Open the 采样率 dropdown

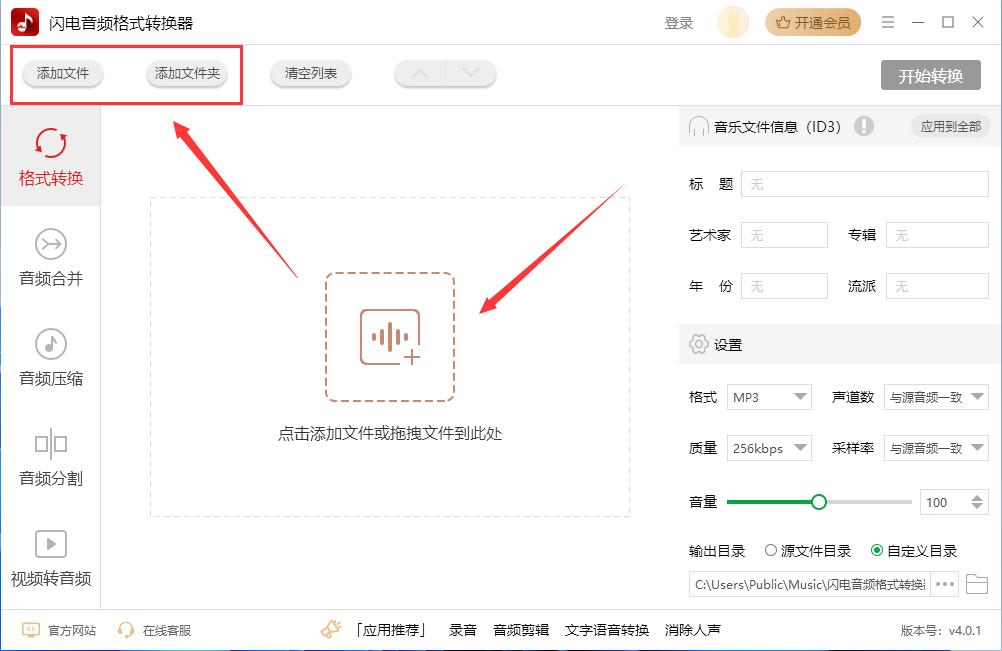point(936,447)
